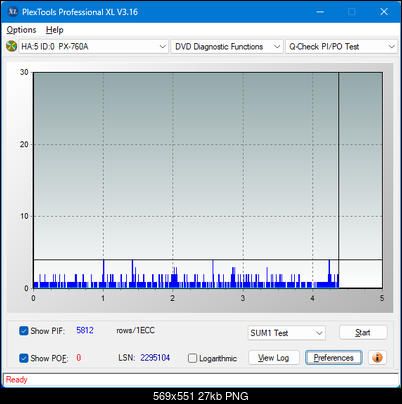Image resolution: width=402 pixels, height=404 pixels.
Task: Open Preferences
Action: coord(333,358)
